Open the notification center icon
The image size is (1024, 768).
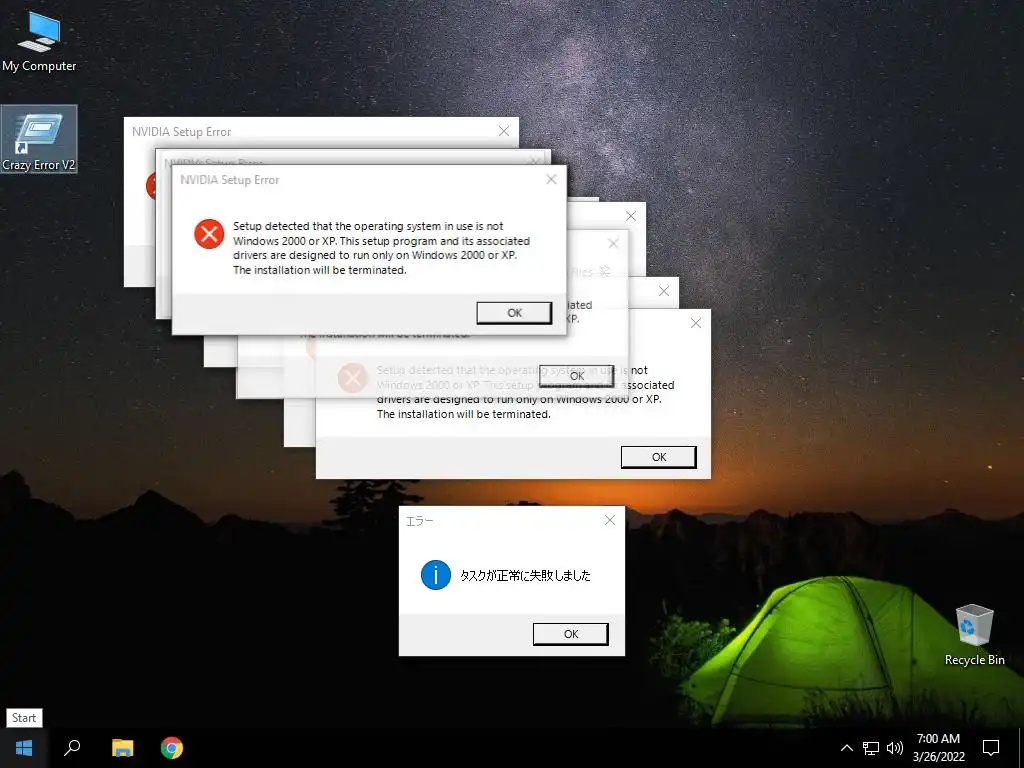tap(991, 748)
